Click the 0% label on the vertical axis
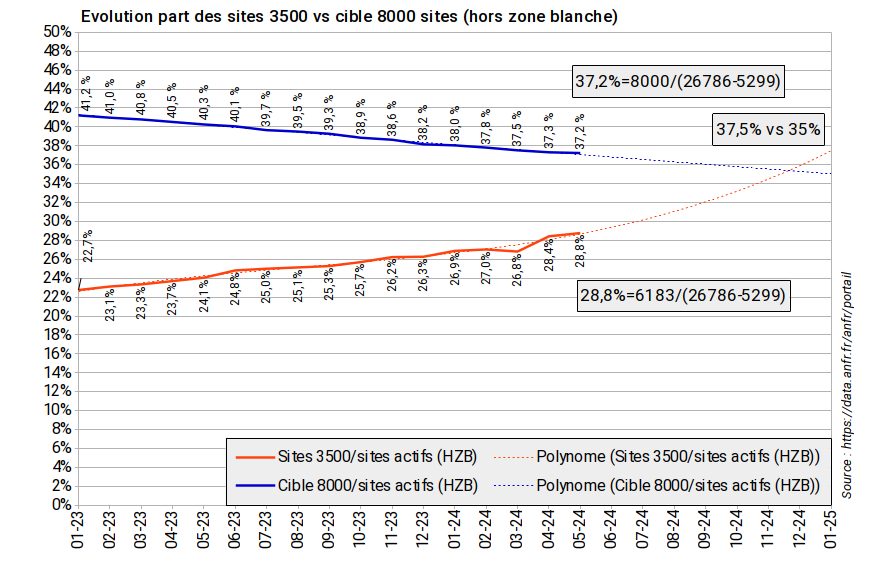The height and width of the screenshot is (572, 874). (60, 505)
